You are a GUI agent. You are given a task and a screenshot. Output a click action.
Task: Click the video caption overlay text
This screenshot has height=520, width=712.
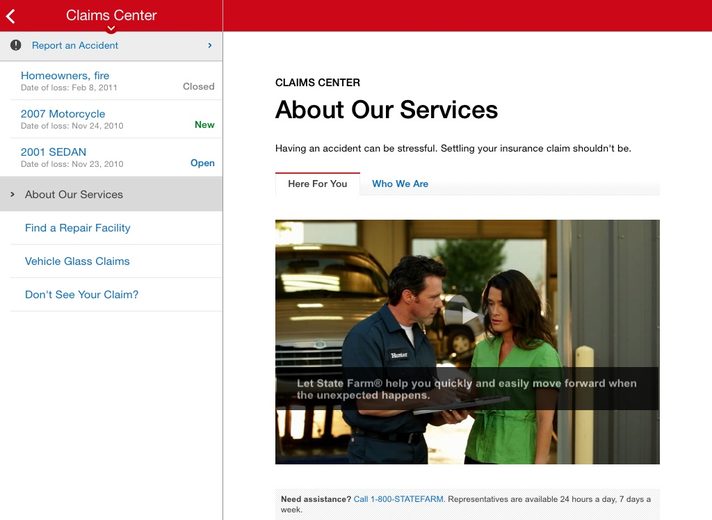pos(467,389)
